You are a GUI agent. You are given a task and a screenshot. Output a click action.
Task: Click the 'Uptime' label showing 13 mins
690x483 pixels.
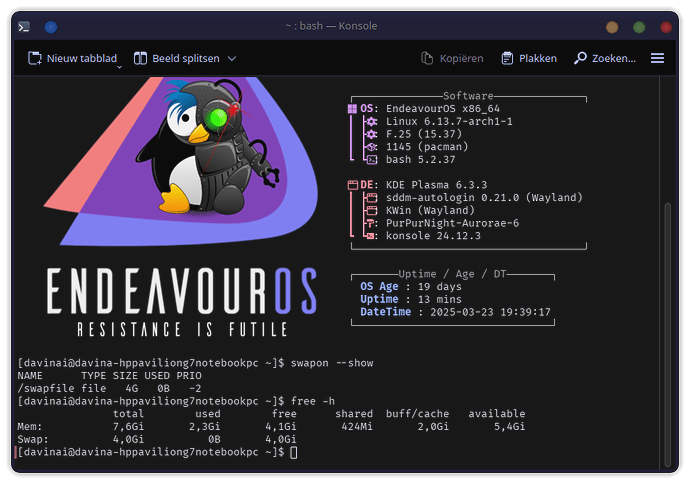coord(379,299)
